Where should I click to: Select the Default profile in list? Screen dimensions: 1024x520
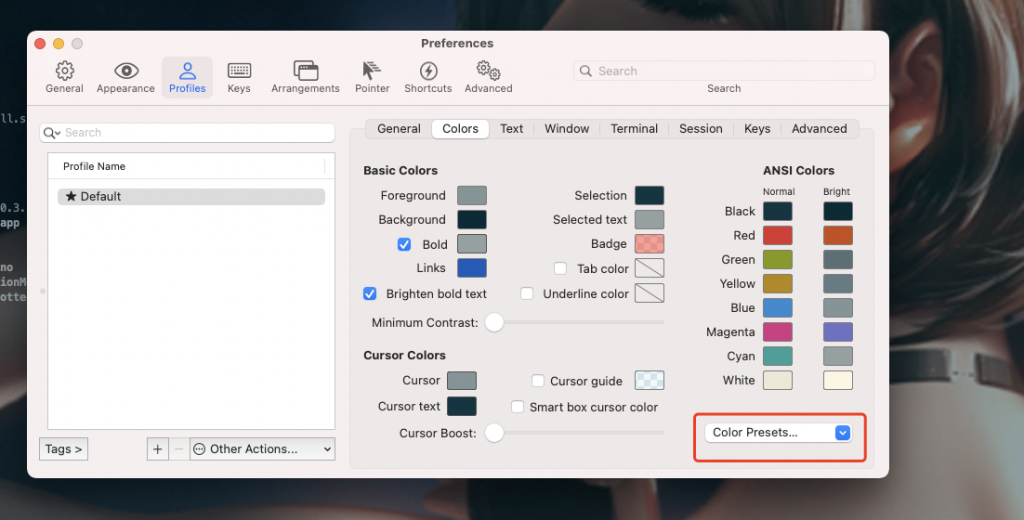191,197
